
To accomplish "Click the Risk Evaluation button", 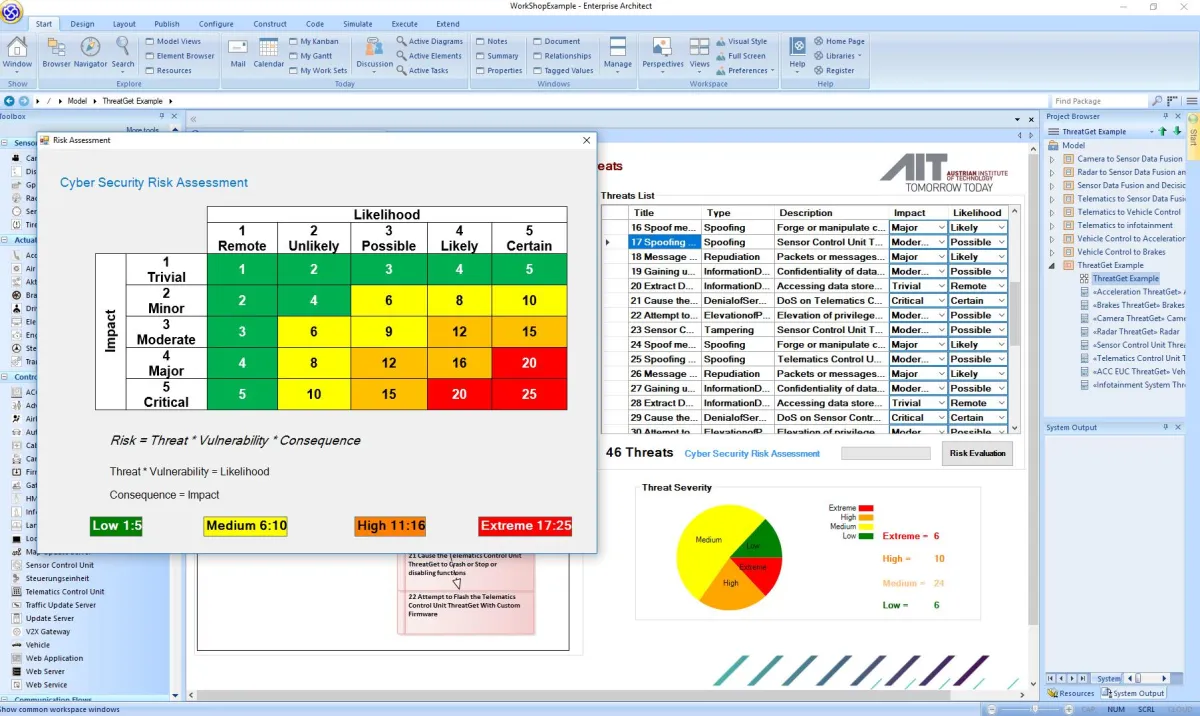I will coord(976,453).
